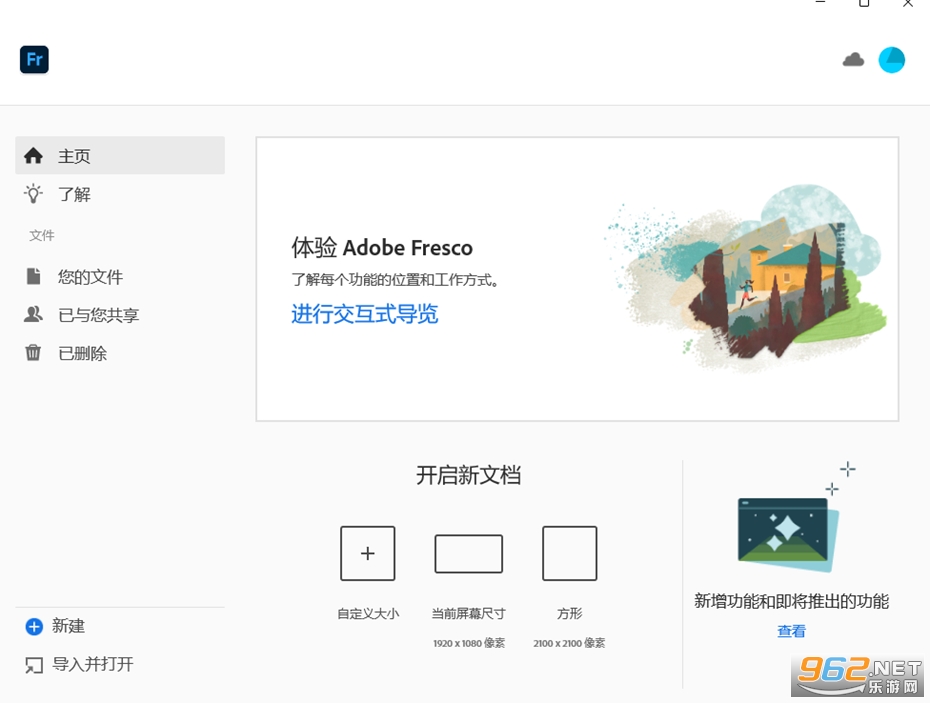Select the 主页 sidebar item

coord(120,155)
